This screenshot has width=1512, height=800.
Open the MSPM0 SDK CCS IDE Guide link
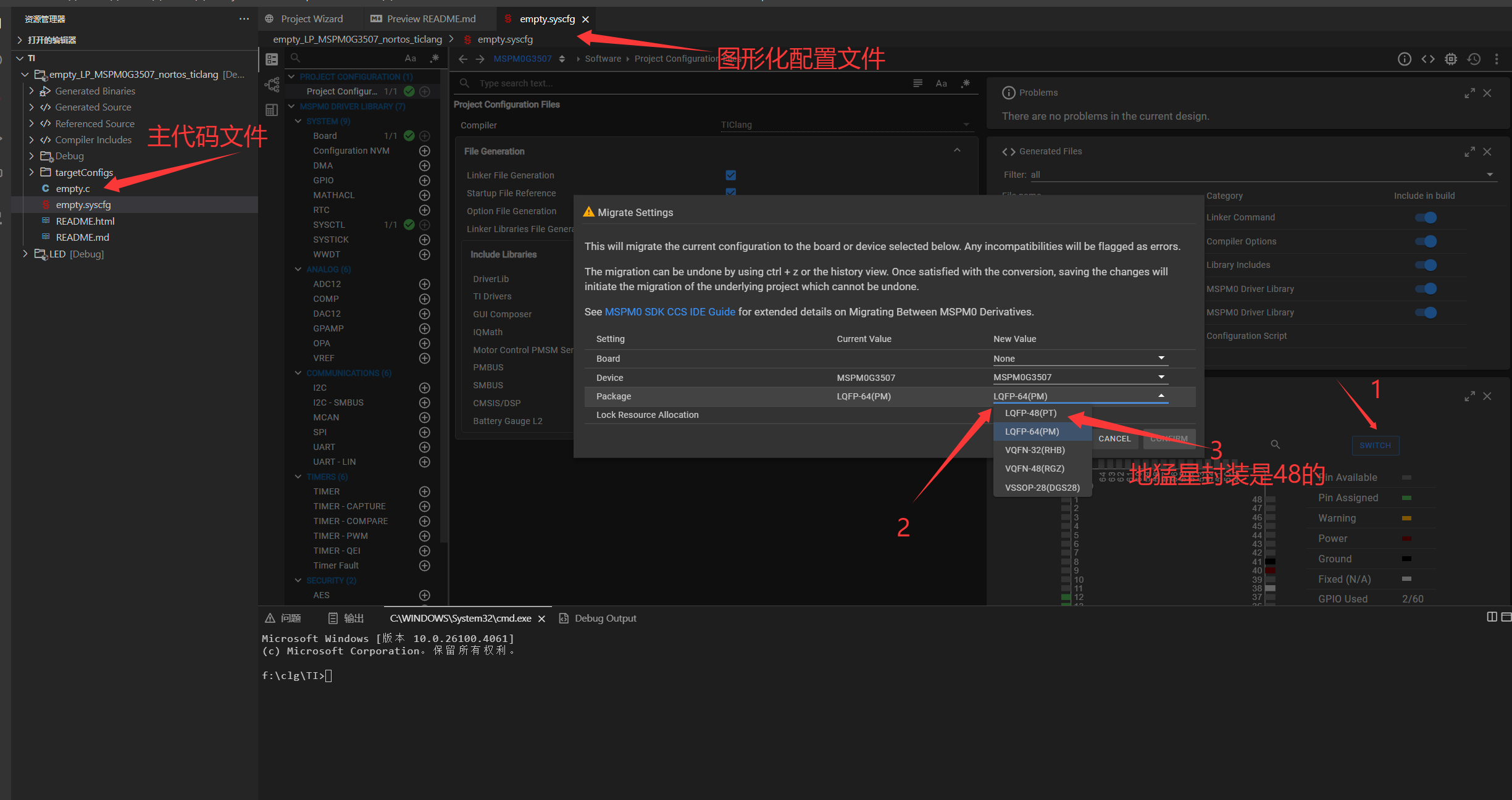669,312
